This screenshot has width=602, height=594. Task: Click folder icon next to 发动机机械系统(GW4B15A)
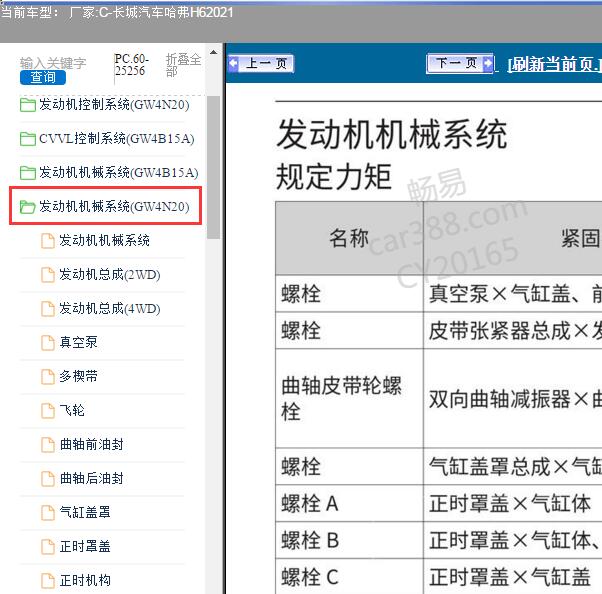coord(28,173)
